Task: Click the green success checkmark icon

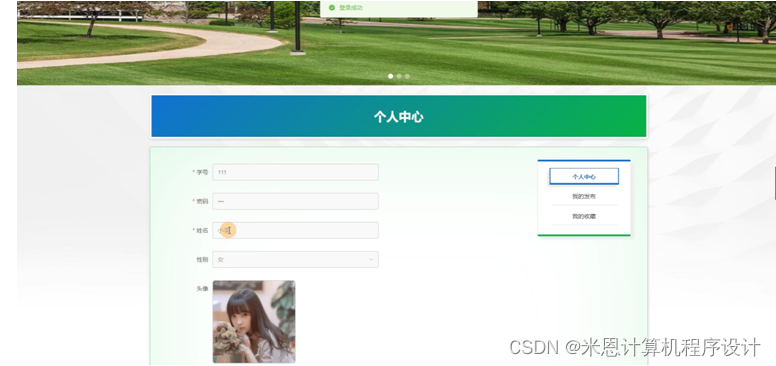Action: pos(332,7)
